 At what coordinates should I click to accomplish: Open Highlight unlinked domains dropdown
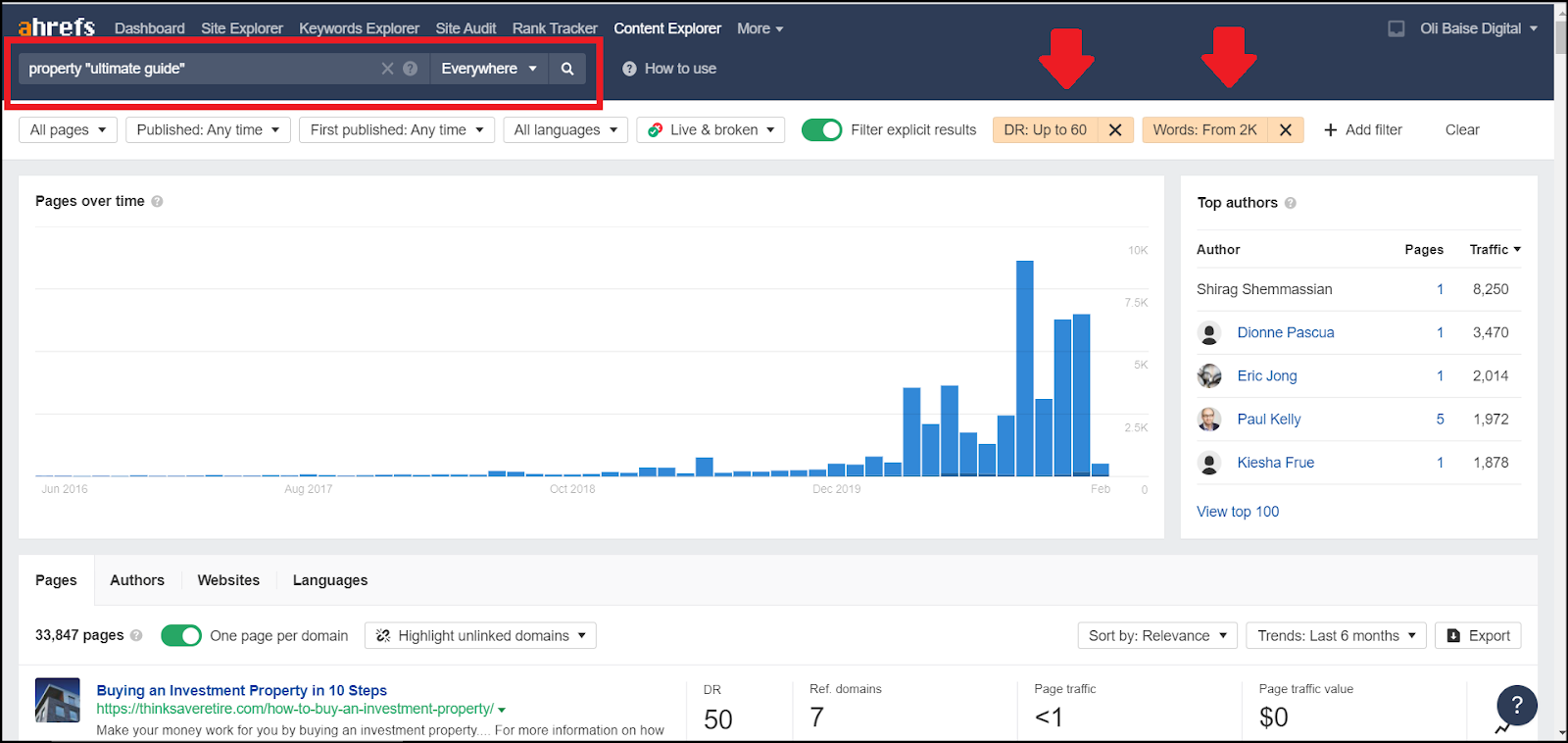point(480,636)
